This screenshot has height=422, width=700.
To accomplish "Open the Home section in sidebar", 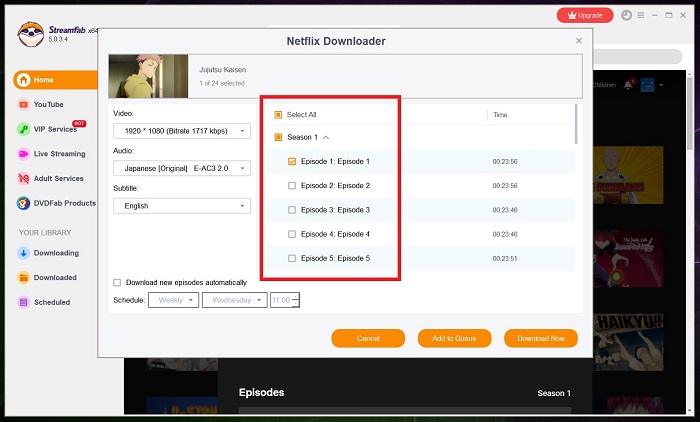I will click(x=55, y=80).
